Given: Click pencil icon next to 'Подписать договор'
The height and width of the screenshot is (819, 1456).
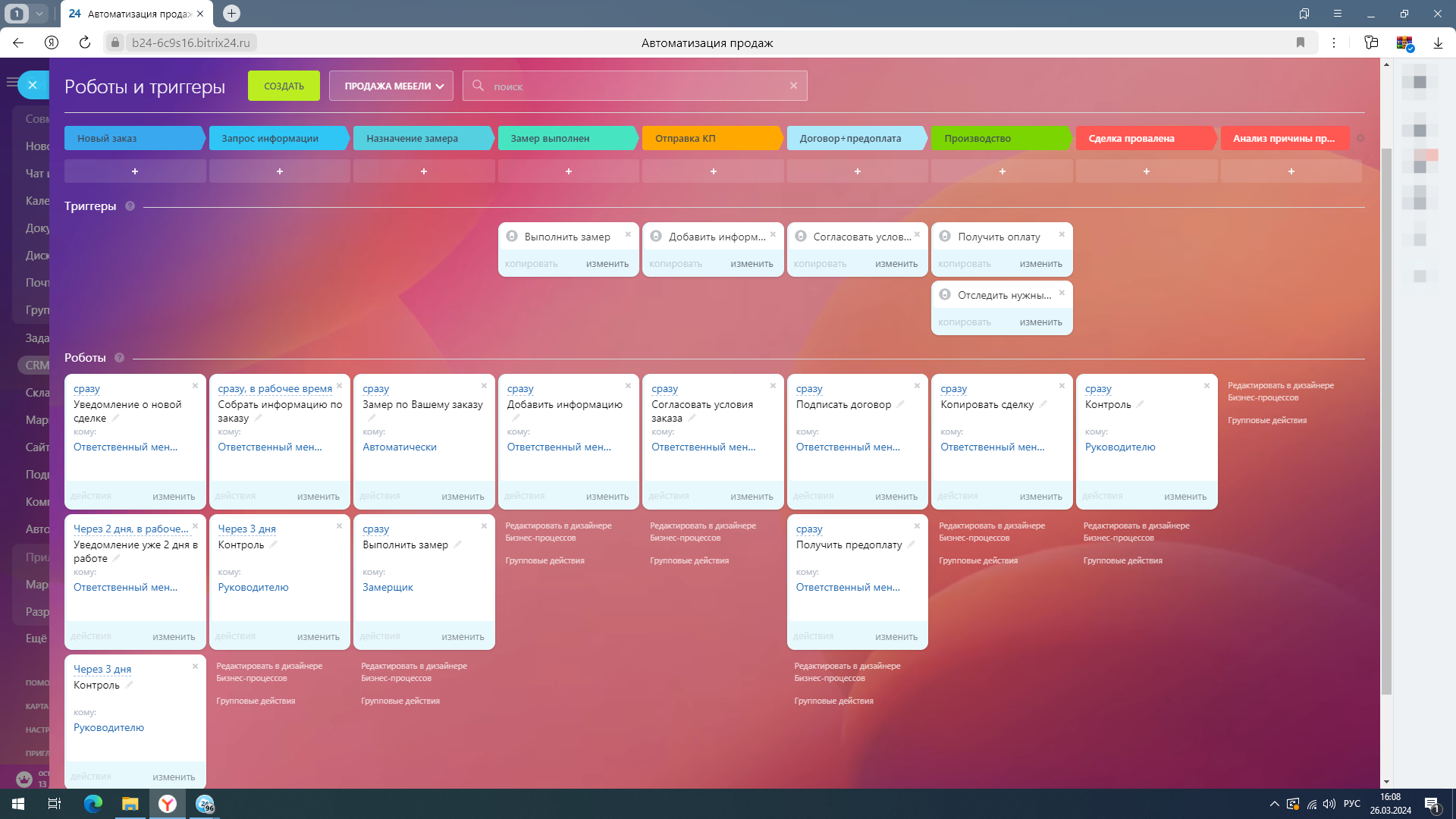Looking at the screenshot, I should point(900,404).
